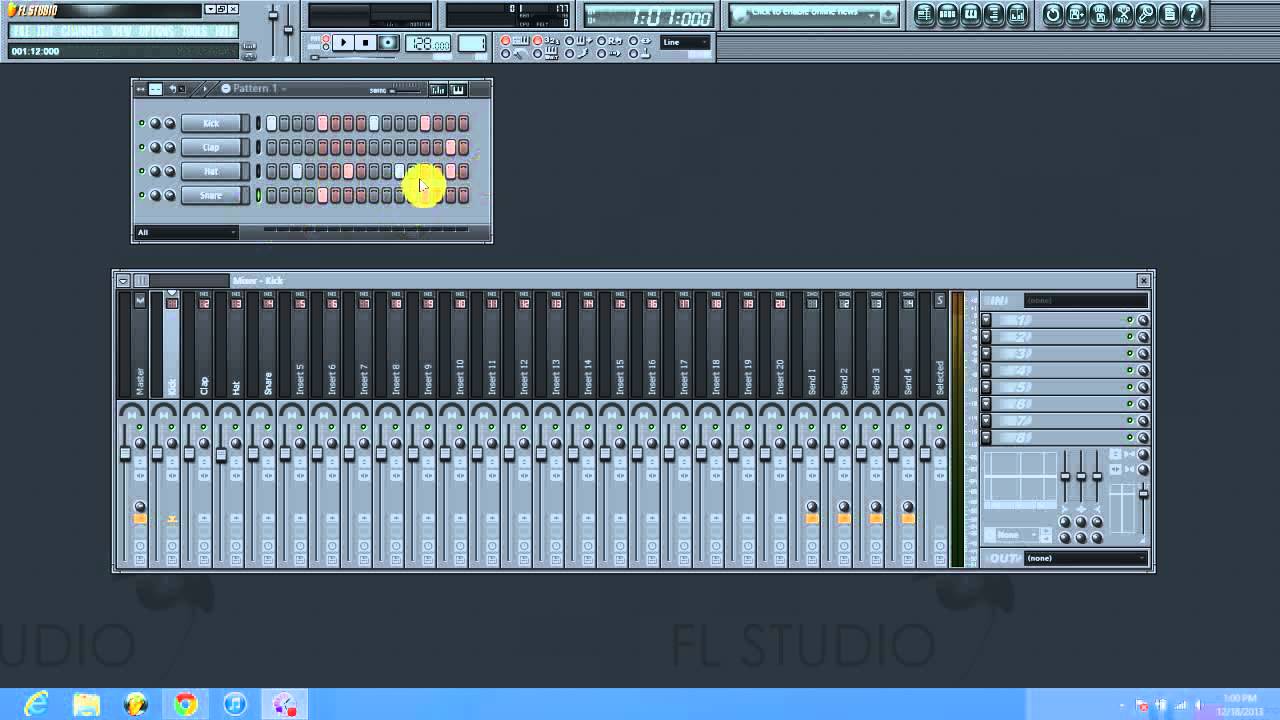Click the tempo display 128
The height and width of the screenshot is (720, 1280).
click(430, 44)
